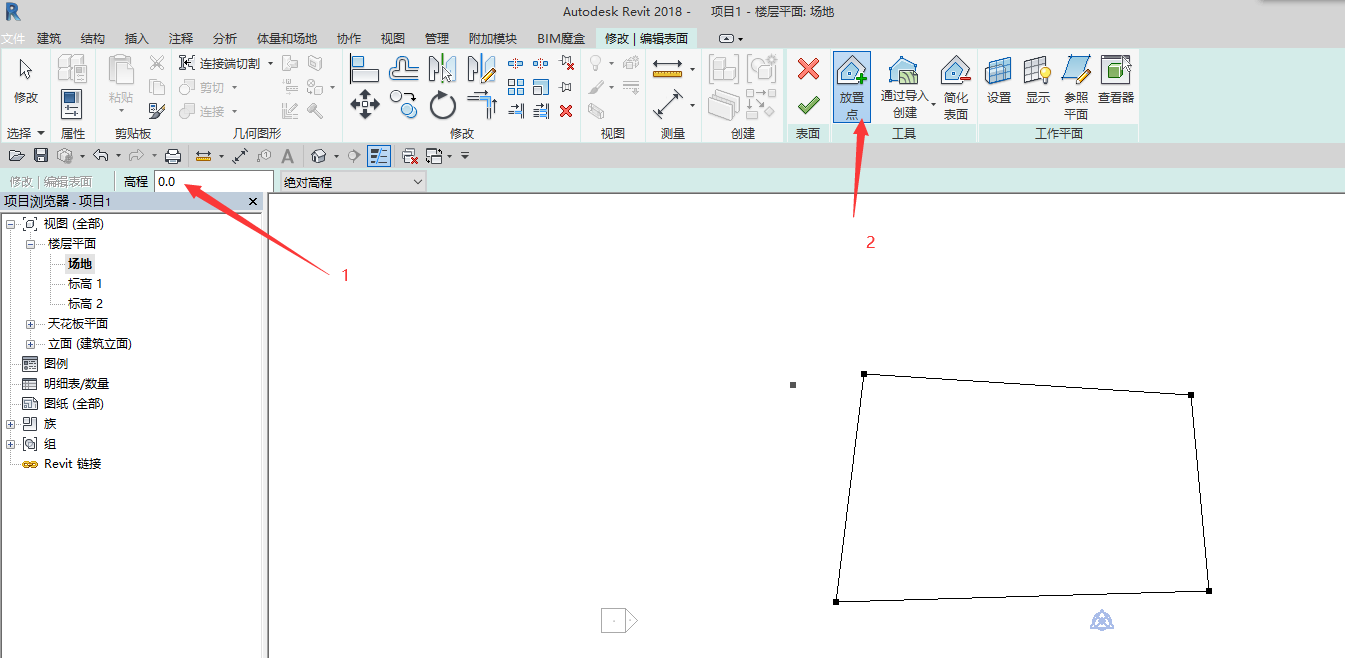Select the Rotate tool
Image resolution: width=1345 pixels, height=658 pixels.
pyautogui.click(x=443, y=104)
